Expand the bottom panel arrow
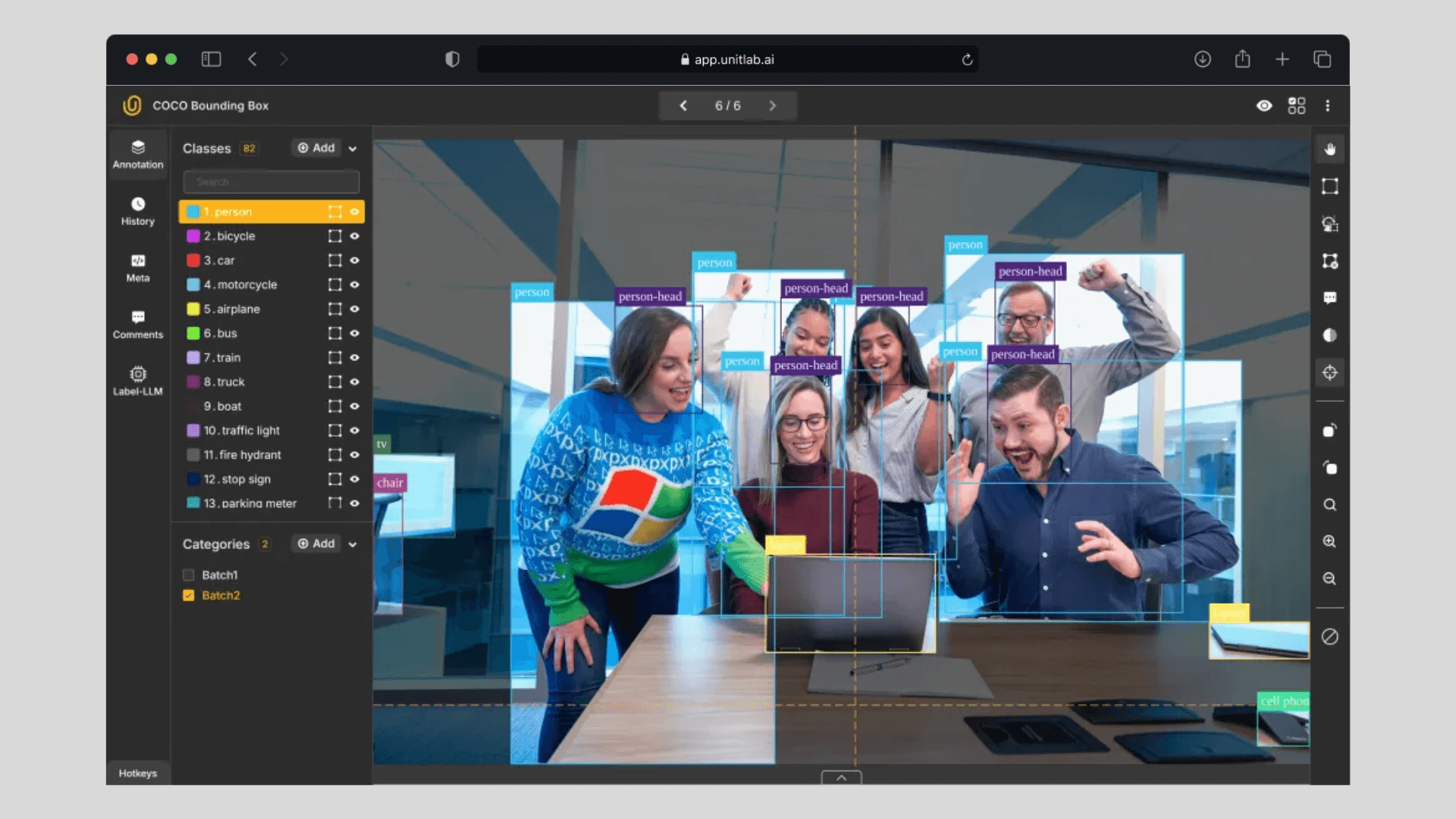Screen dimensions: 1456x819 [x=841, y=777]
